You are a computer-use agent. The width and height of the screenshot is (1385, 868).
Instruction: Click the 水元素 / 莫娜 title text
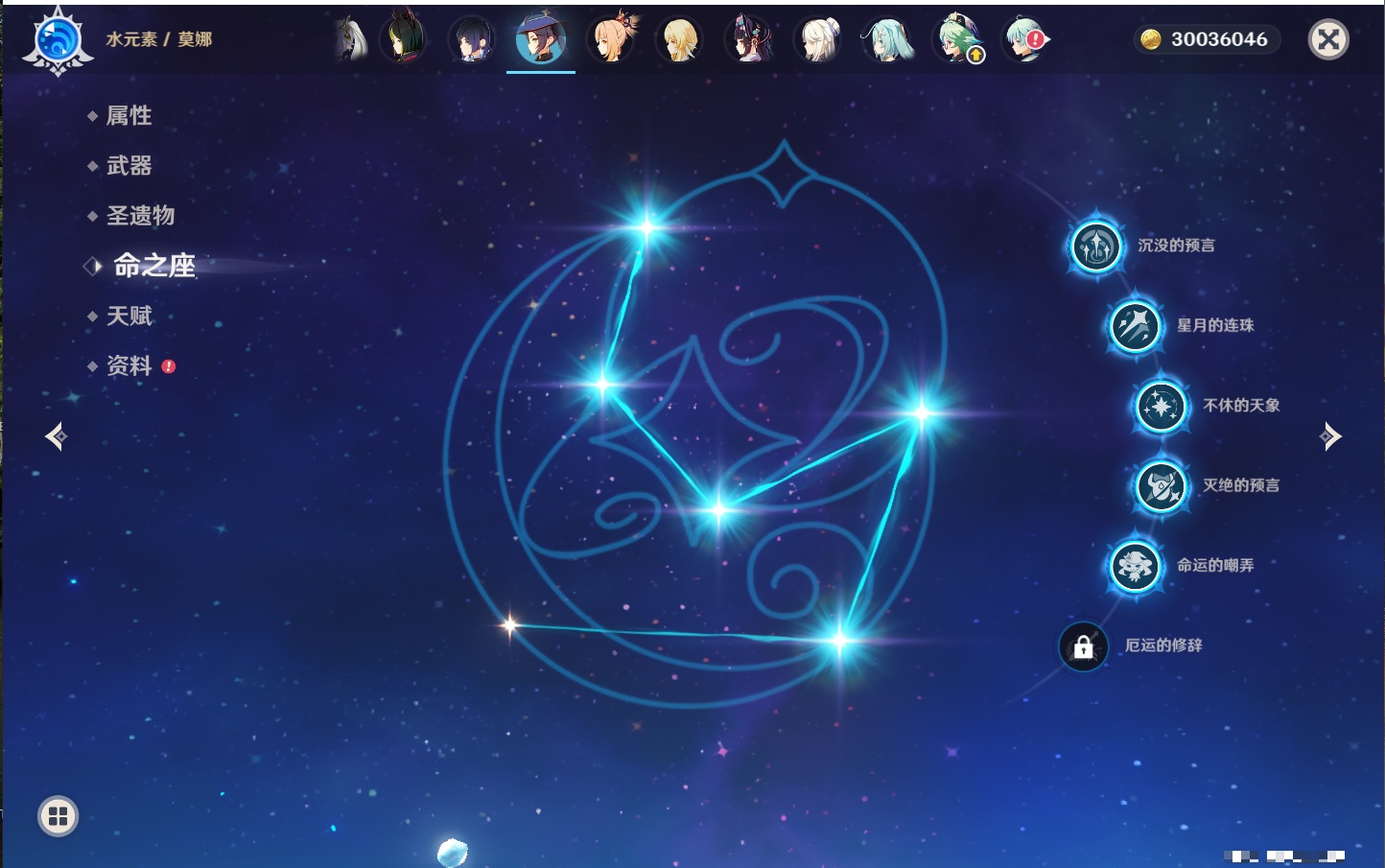pyautogui.click(x=159, y=39)
